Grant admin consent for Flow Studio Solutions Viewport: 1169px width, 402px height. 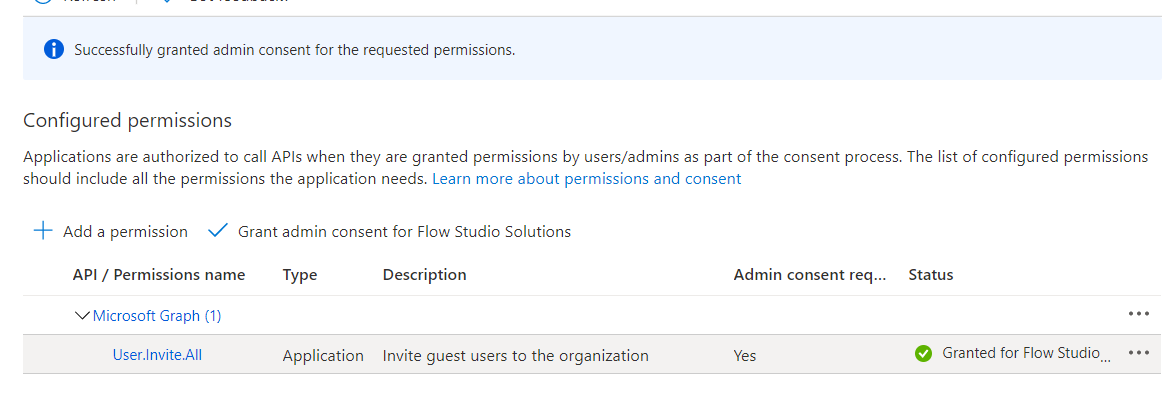tap(404, 232)
